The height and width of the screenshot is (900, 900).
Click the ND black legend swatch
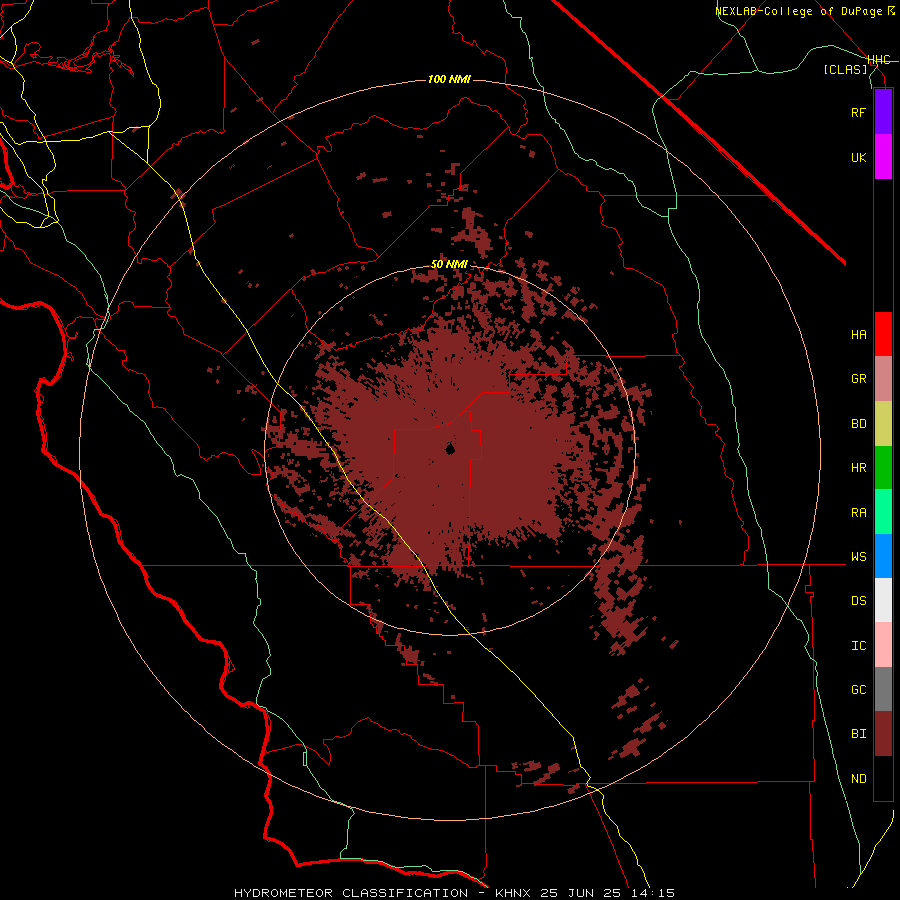tap(883, 778)
